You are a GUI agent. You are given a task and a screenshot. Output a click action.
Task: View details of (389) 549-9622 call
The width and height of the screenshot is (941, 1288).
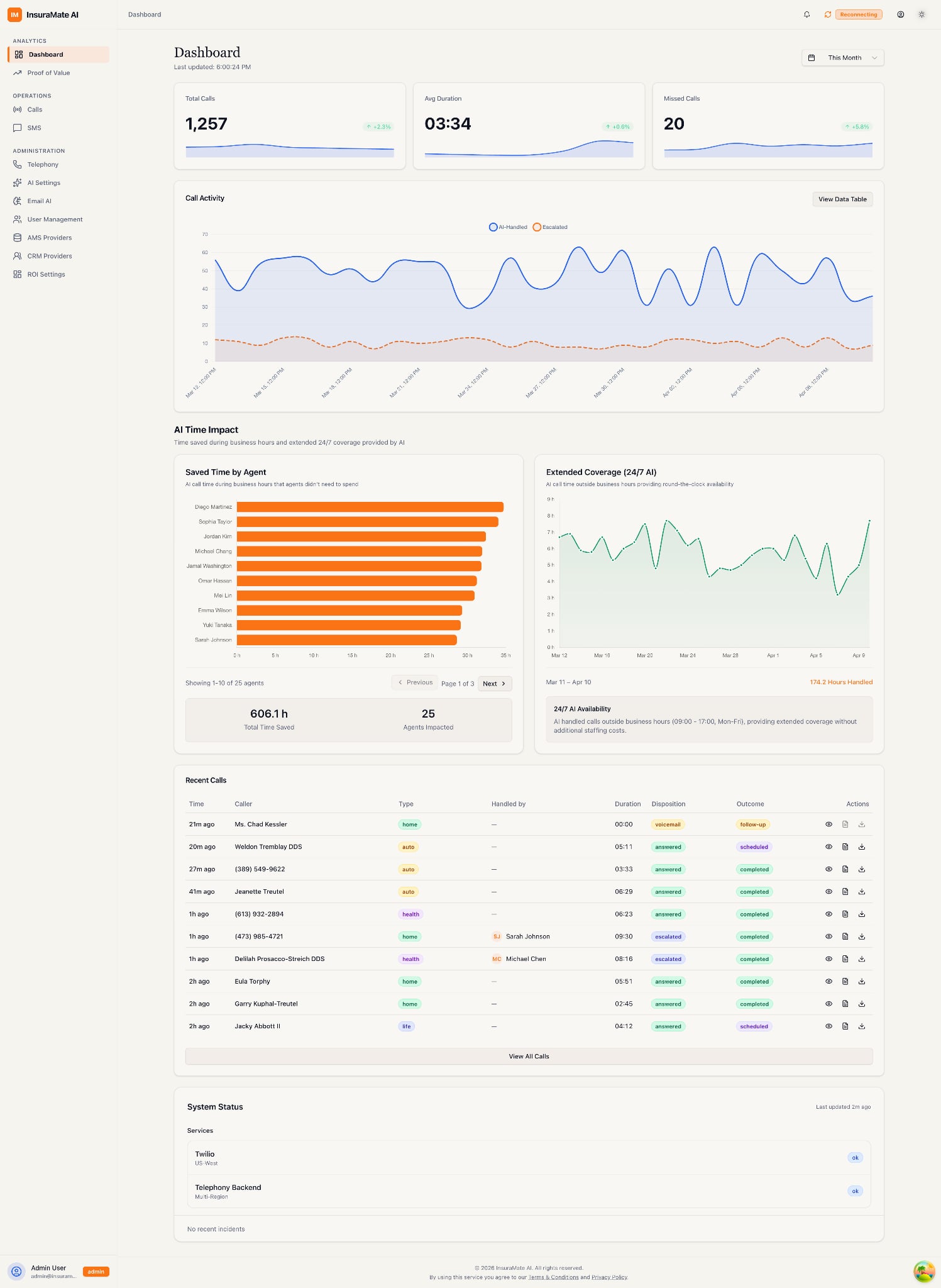click(x=828, y=869)
